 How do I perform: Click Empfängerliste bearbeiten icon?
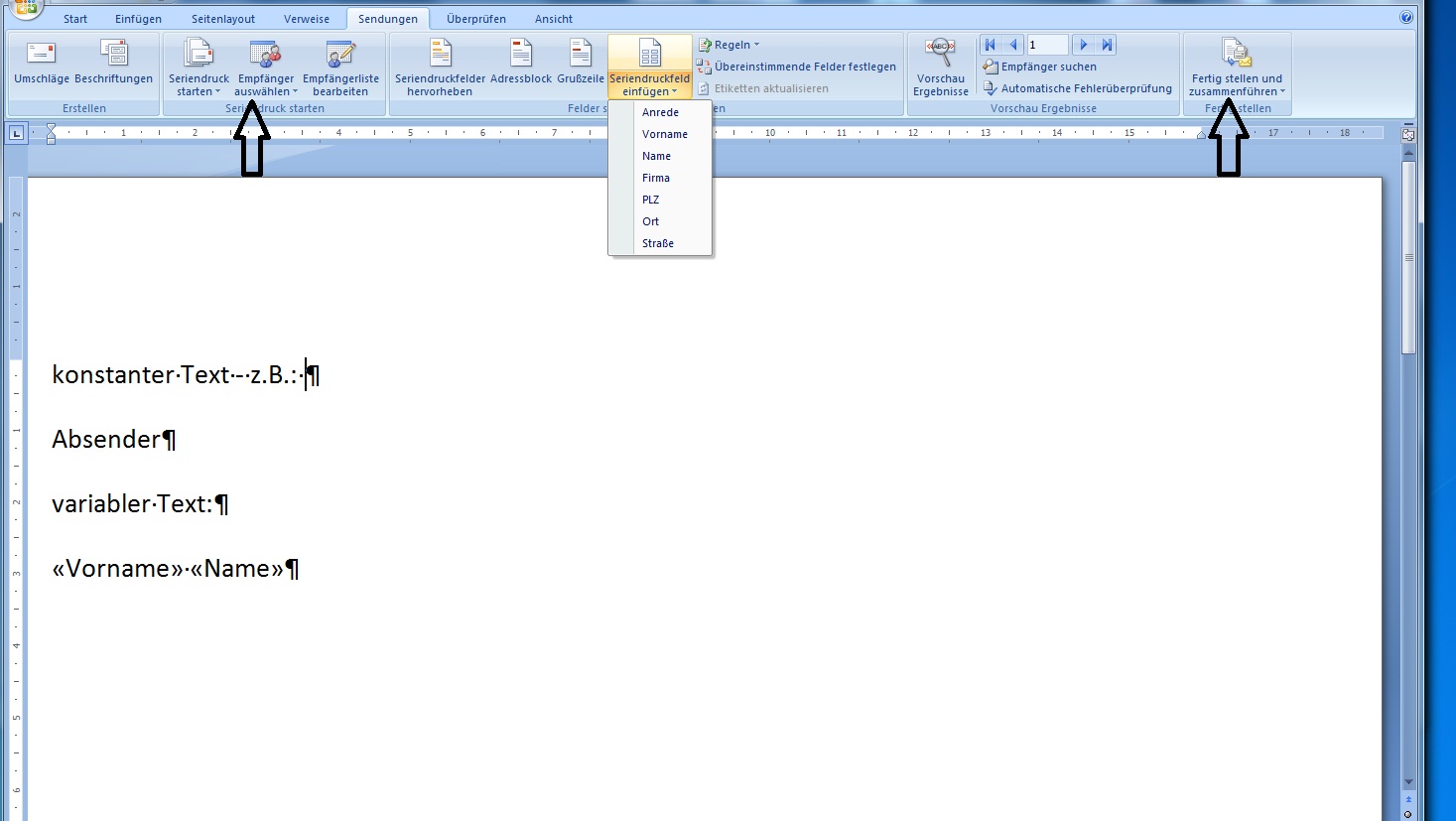coord(340,56)
